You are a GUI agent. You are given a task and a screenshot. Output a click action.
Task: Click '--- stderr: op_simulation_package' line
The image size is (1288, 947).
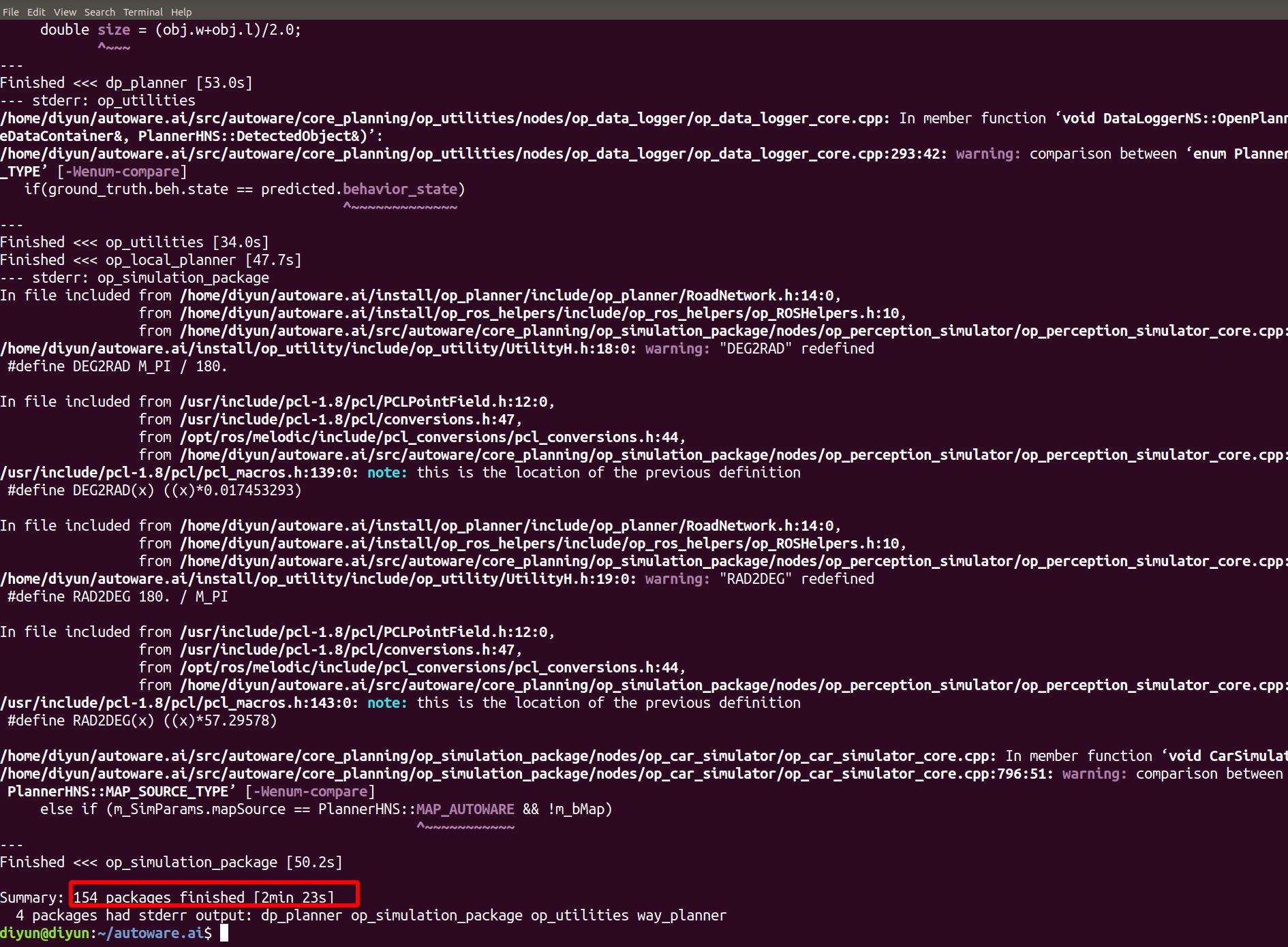click(x=134, y=278)
